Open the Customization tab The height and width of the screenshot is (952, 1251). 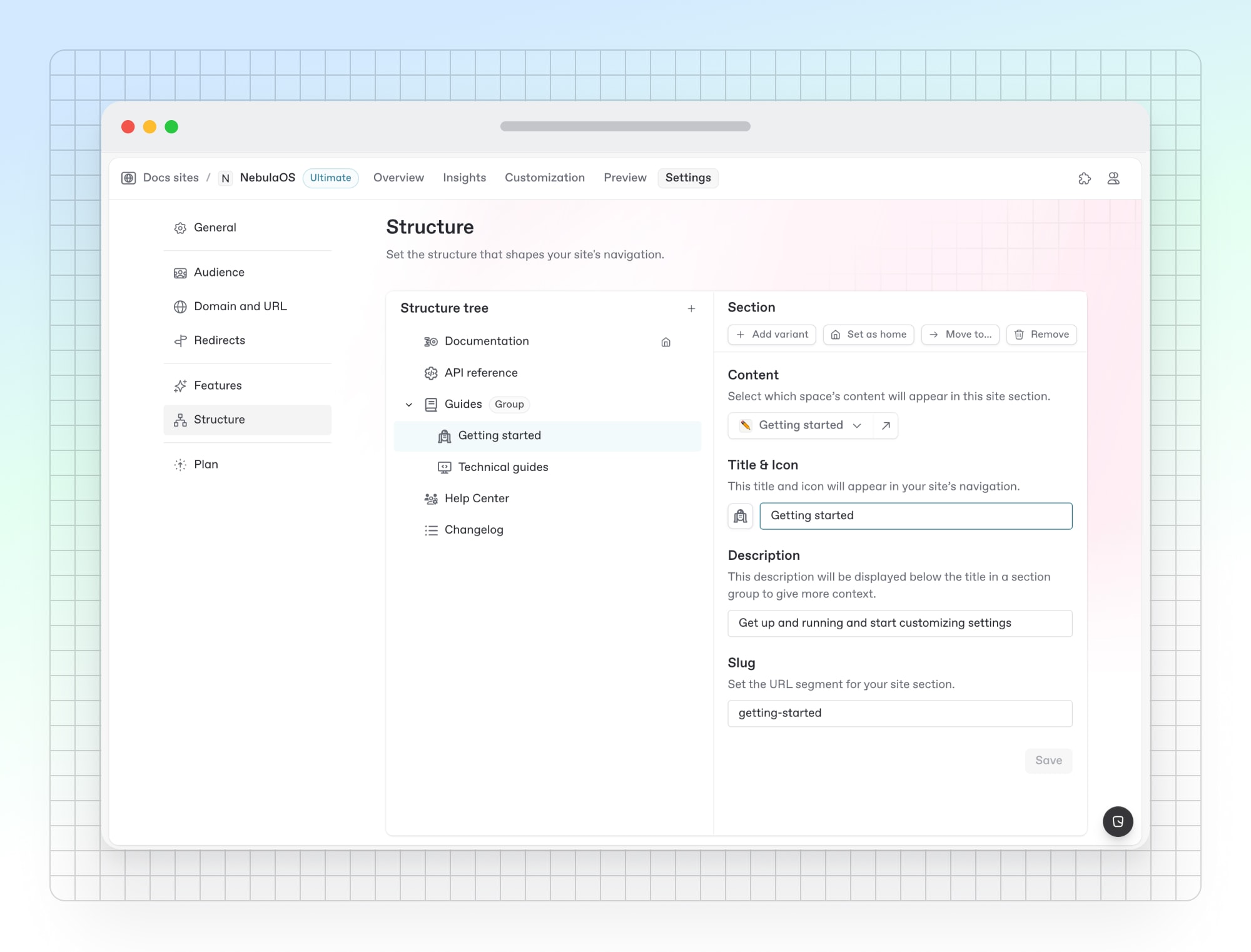click(x=544, y=178)
